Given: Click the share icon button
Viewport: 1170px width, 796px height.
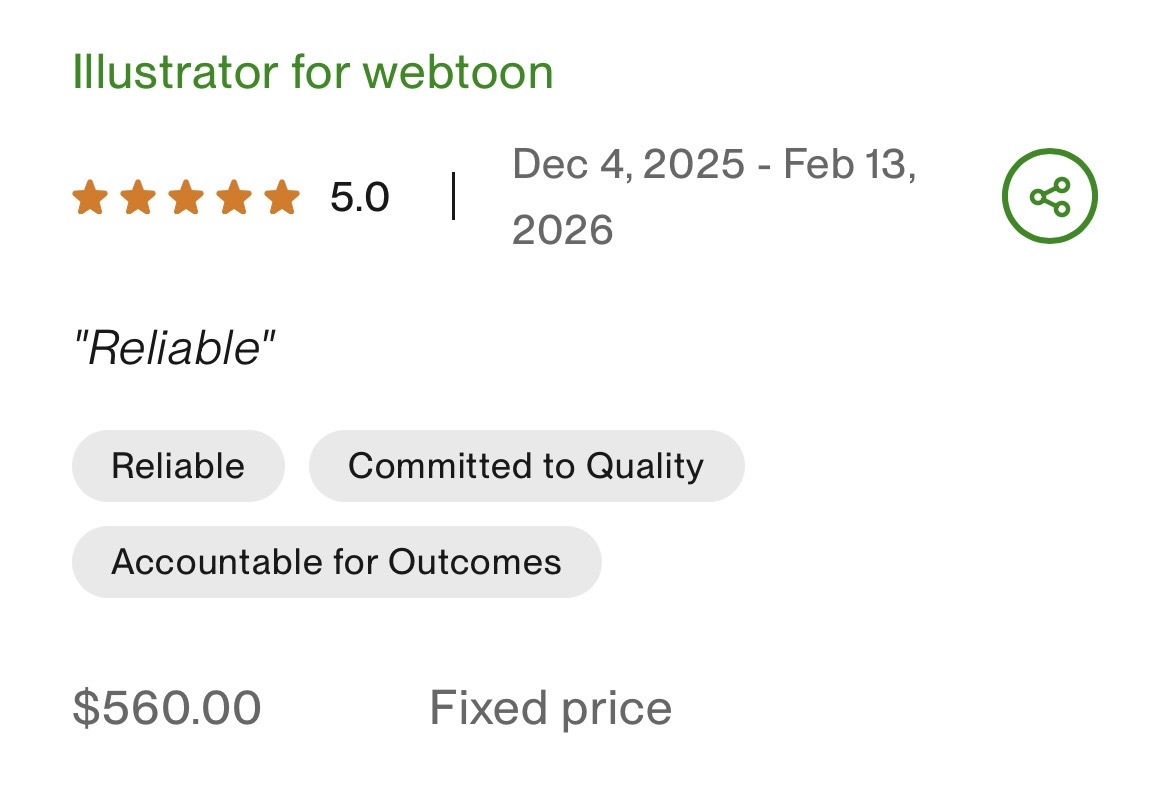Looking at the screenshot, I should [1049, 196].
